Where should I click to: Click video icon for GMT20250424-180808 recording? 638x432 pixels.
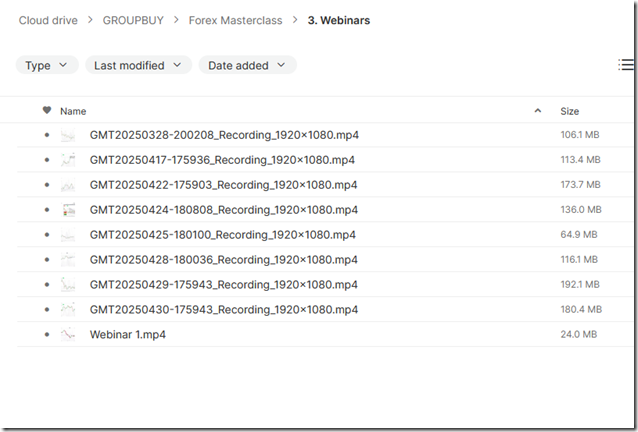[68, 210]
